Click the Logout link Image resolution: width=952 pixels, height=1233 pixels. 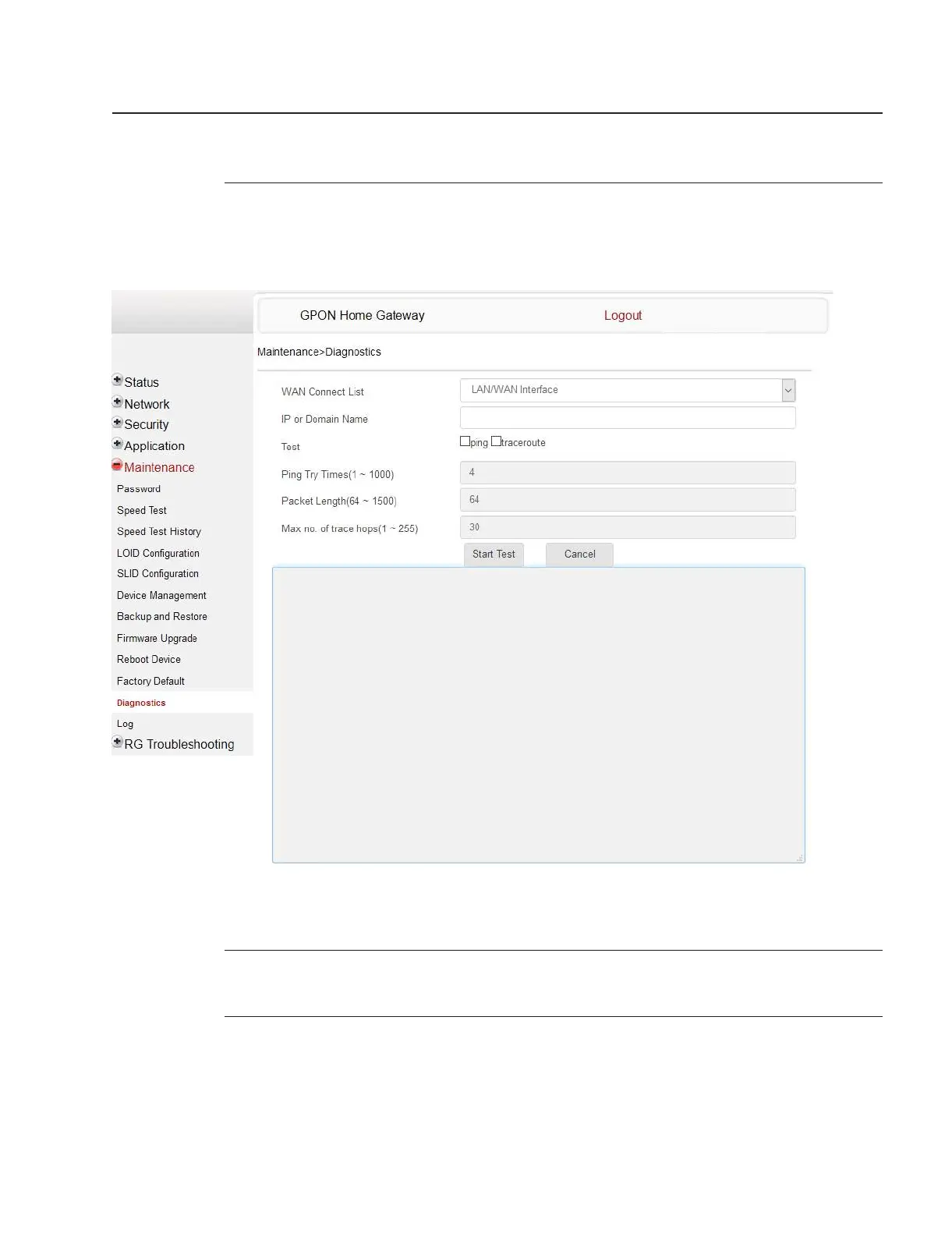point(623,316)
